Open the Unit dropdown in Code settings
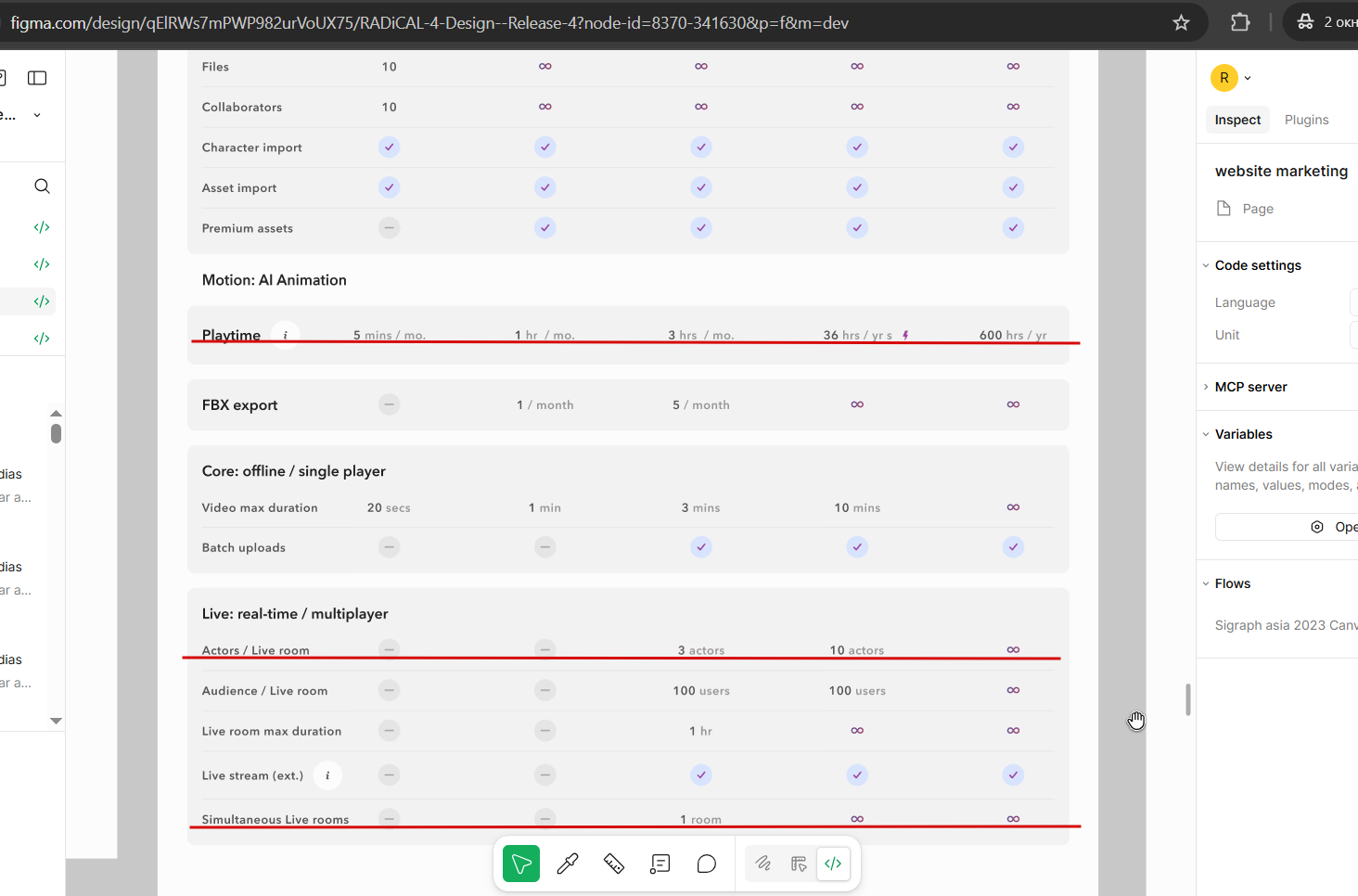 pos(1353,335)
